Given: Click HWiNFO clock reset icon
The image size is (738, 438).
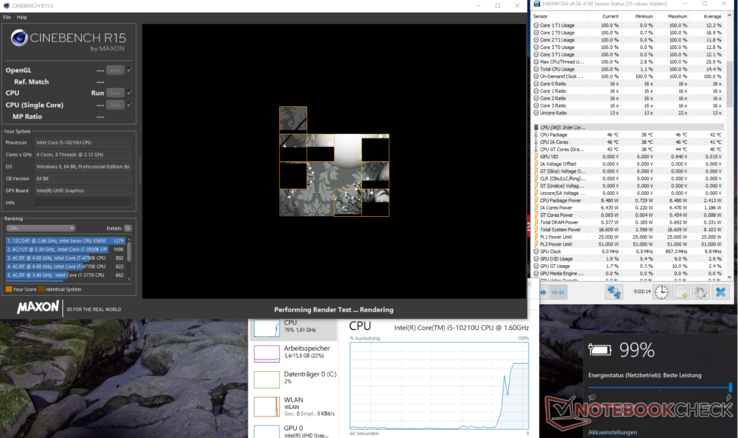Looking at the screenshot, I should [x=662, y=292].
